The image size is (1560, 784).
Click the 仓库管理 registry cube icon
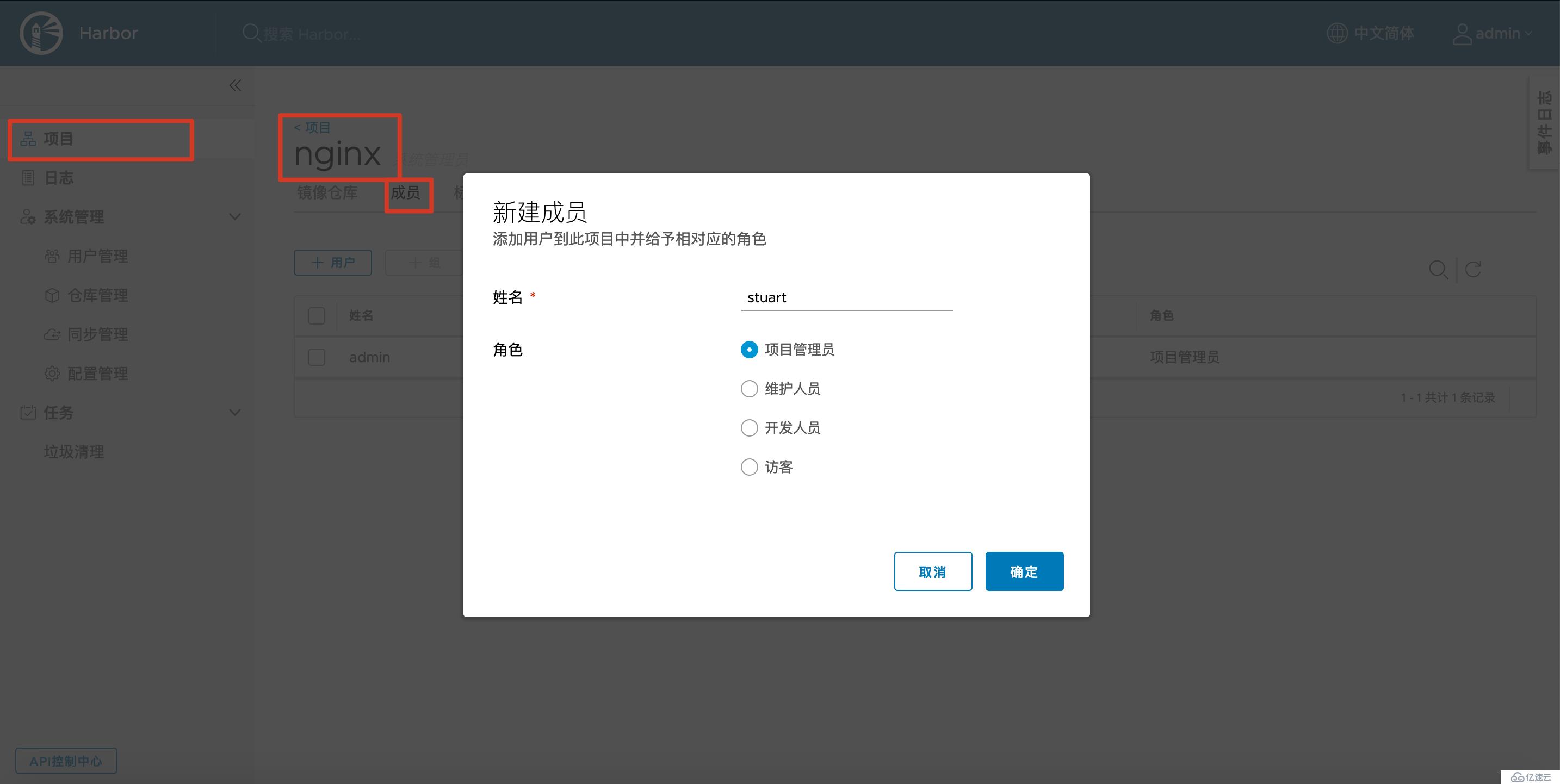coord(52,295)
